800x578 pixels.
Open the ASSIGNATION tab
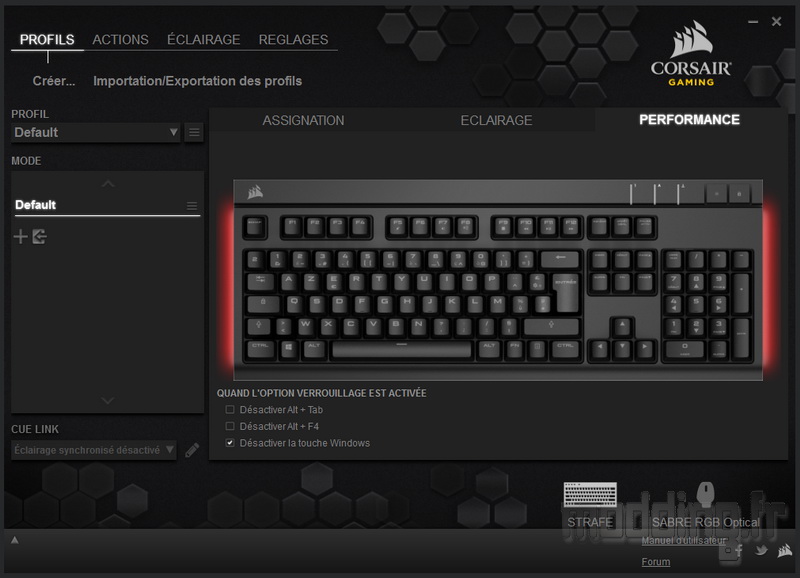pos(304,120)
